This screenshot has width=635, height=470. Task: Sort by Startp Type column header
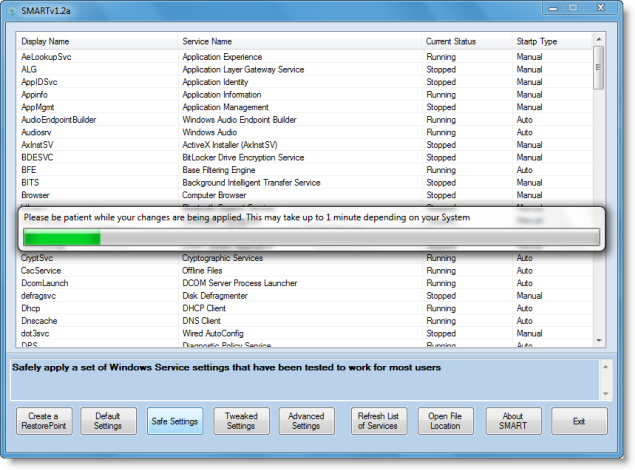552,41
